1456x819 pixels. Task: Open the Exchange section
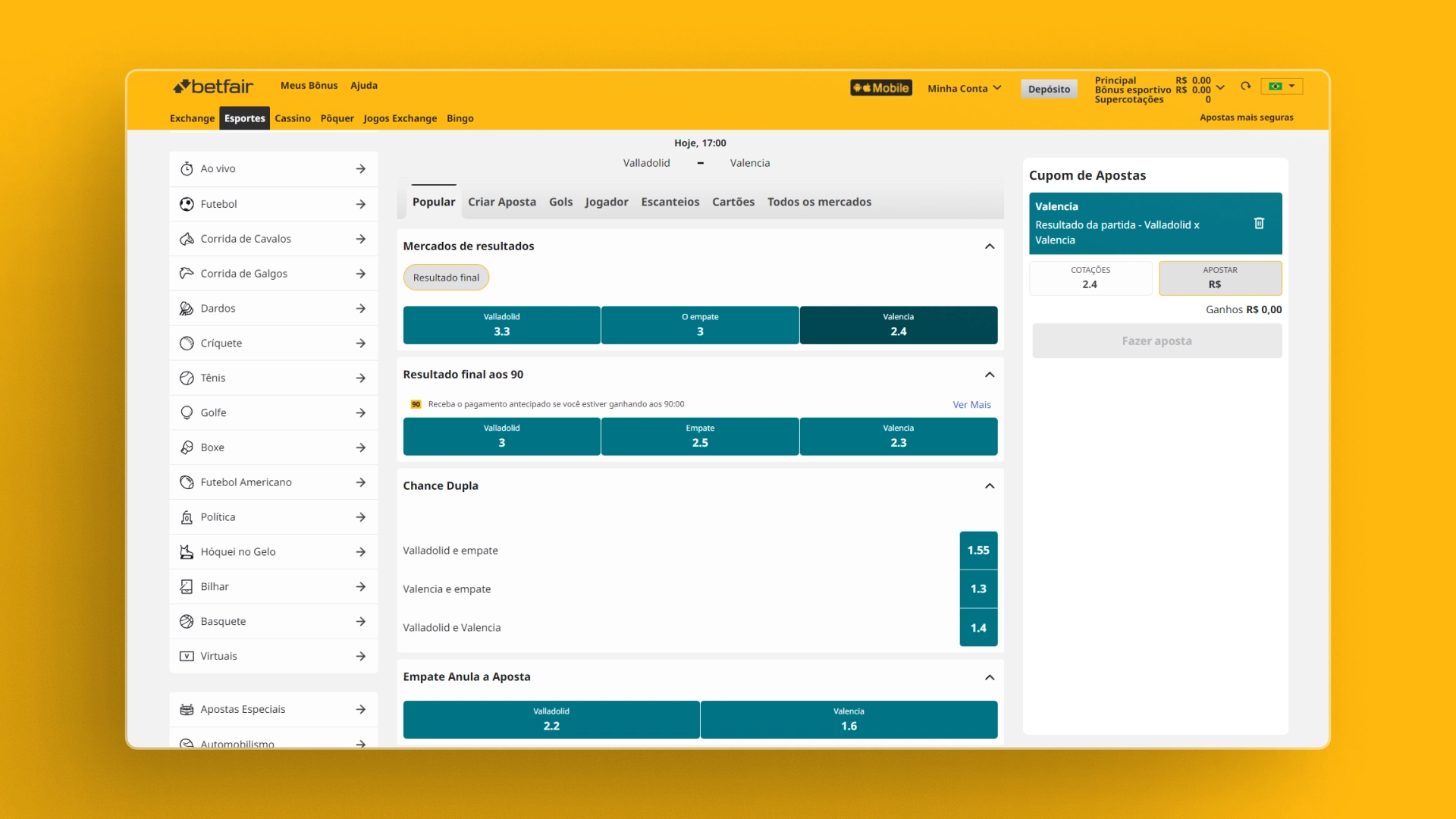point(193,118)
